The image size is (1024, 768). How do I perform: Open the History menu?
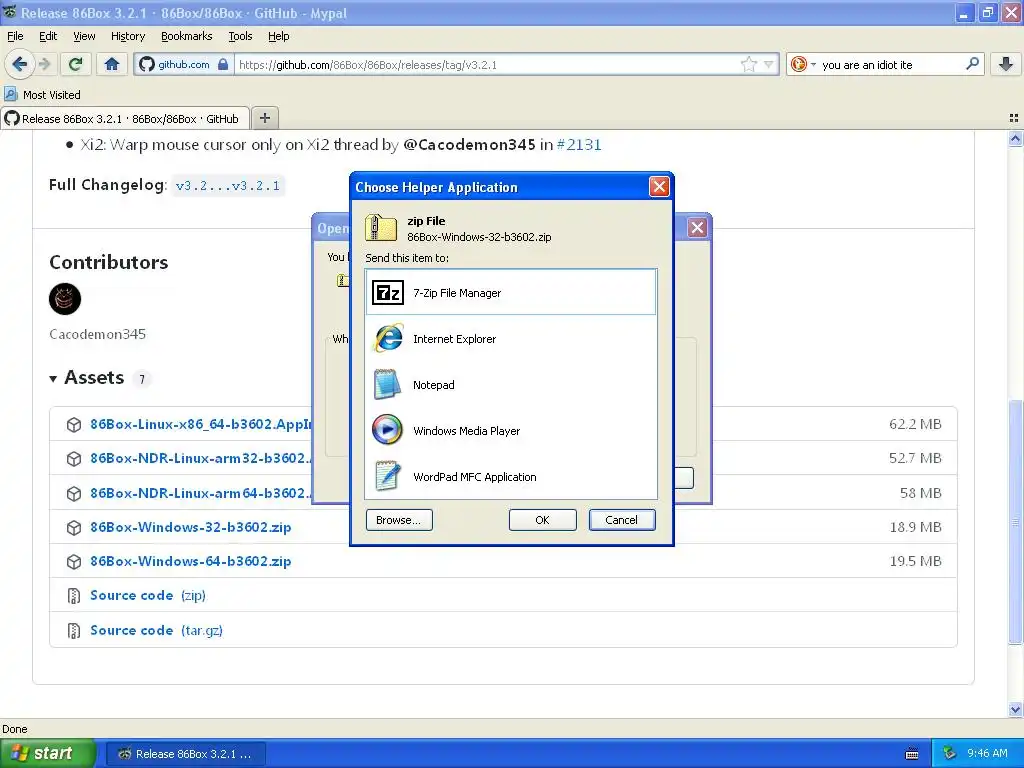coord(127,36)
